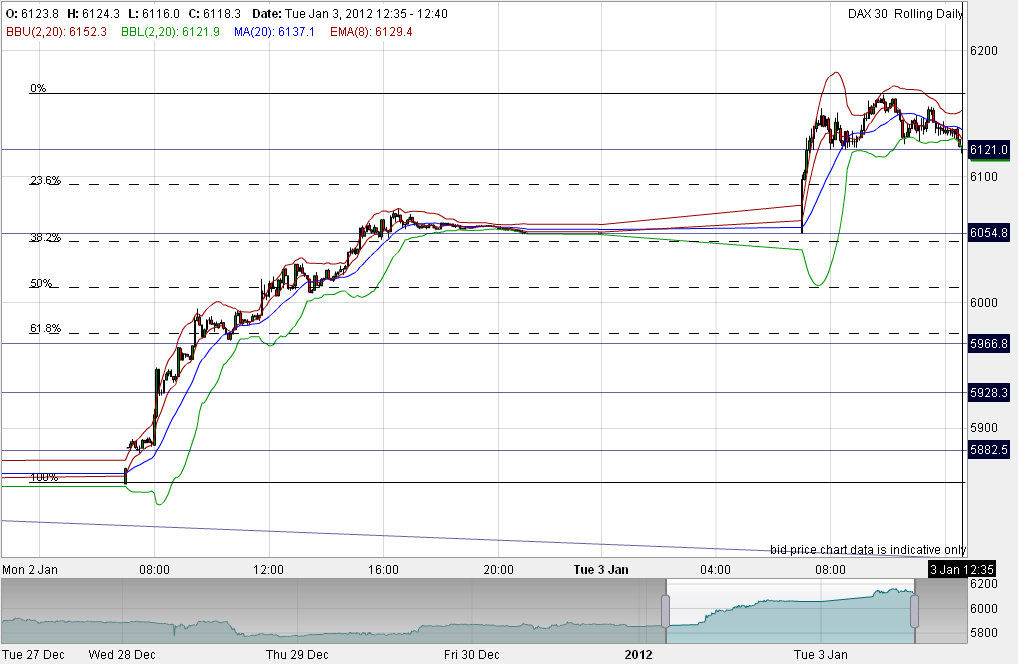Click the bid price indicative disclaimer text

tap(866, 550)
